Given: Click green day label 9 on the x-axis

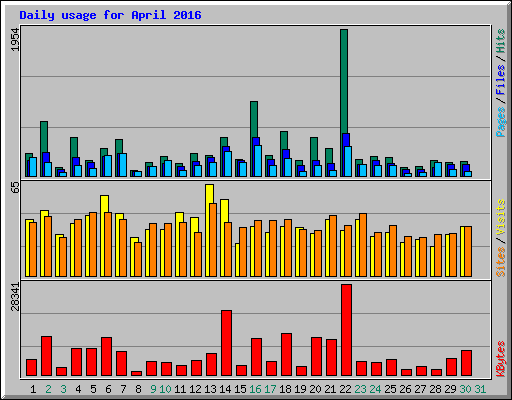Looking at the screenshot, I should pos(153,389).
